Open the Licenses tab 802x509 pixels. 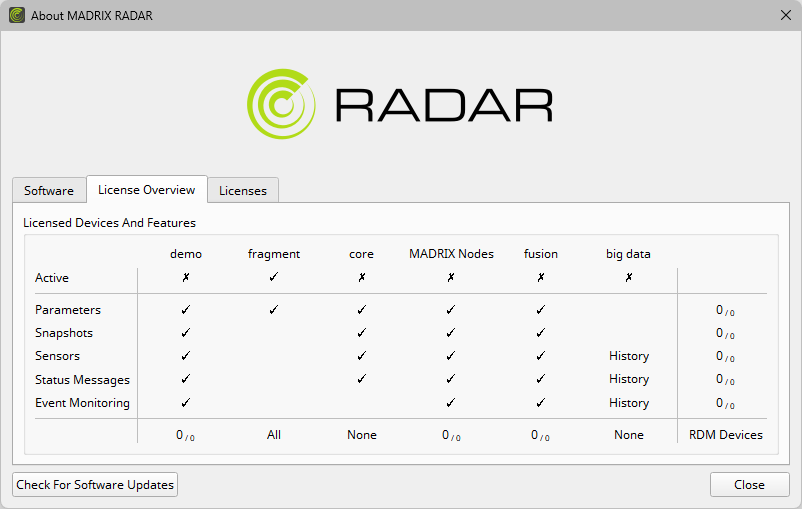click(x=243, y=190)
